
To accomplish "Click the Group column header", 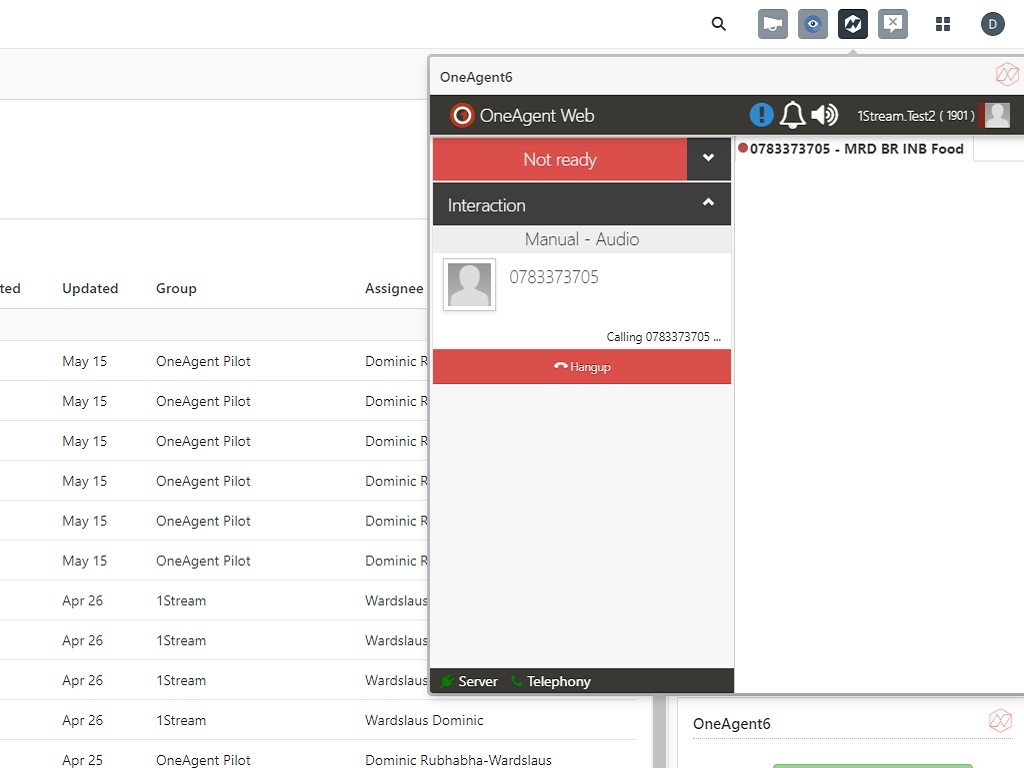I will click(176, 288).
